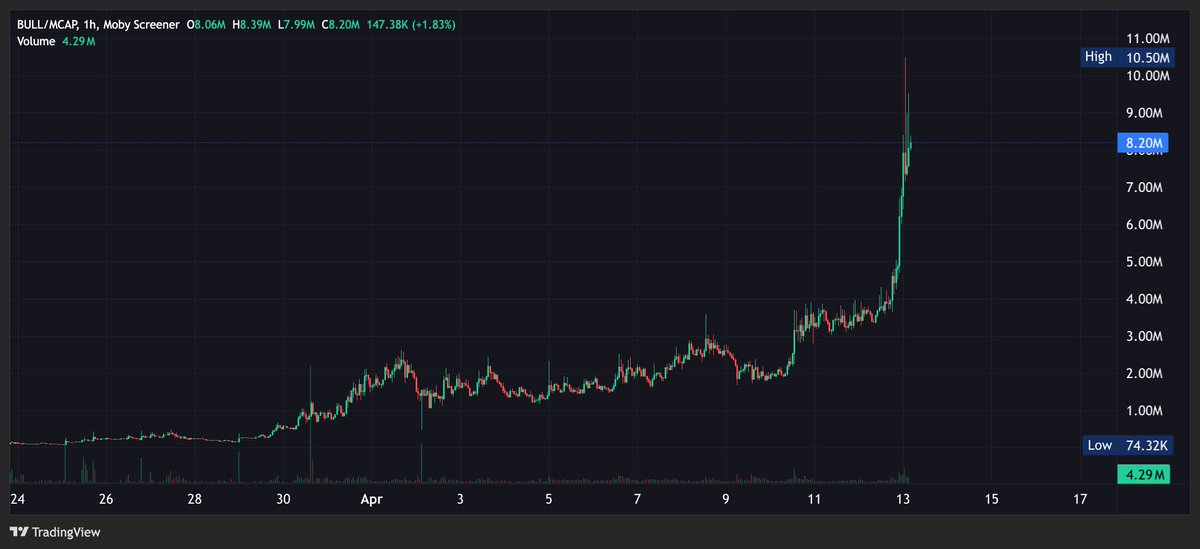Image resolution: width=1200 pixels, height=549 pixels.
Task: Click the 1.00M price axis tick
Action: click(x=1145, y=411)
